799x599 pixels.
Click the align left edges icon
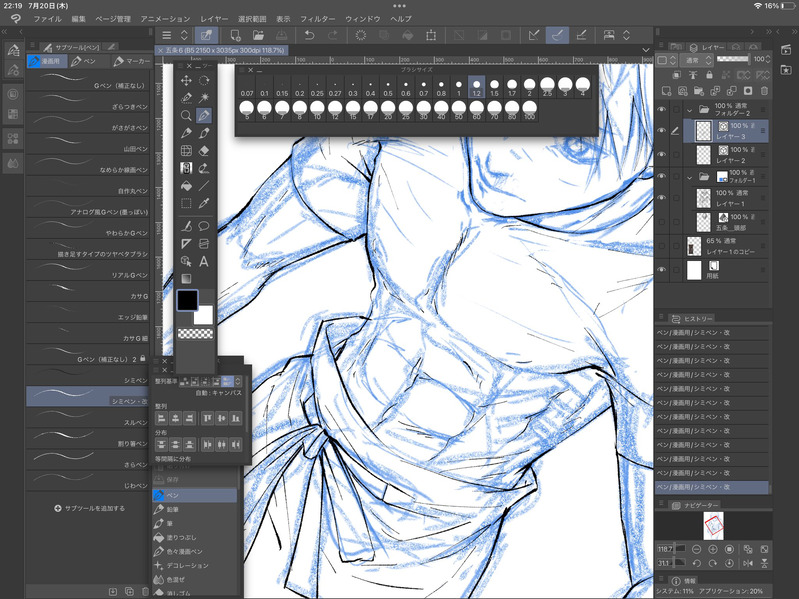click(161, 418)
